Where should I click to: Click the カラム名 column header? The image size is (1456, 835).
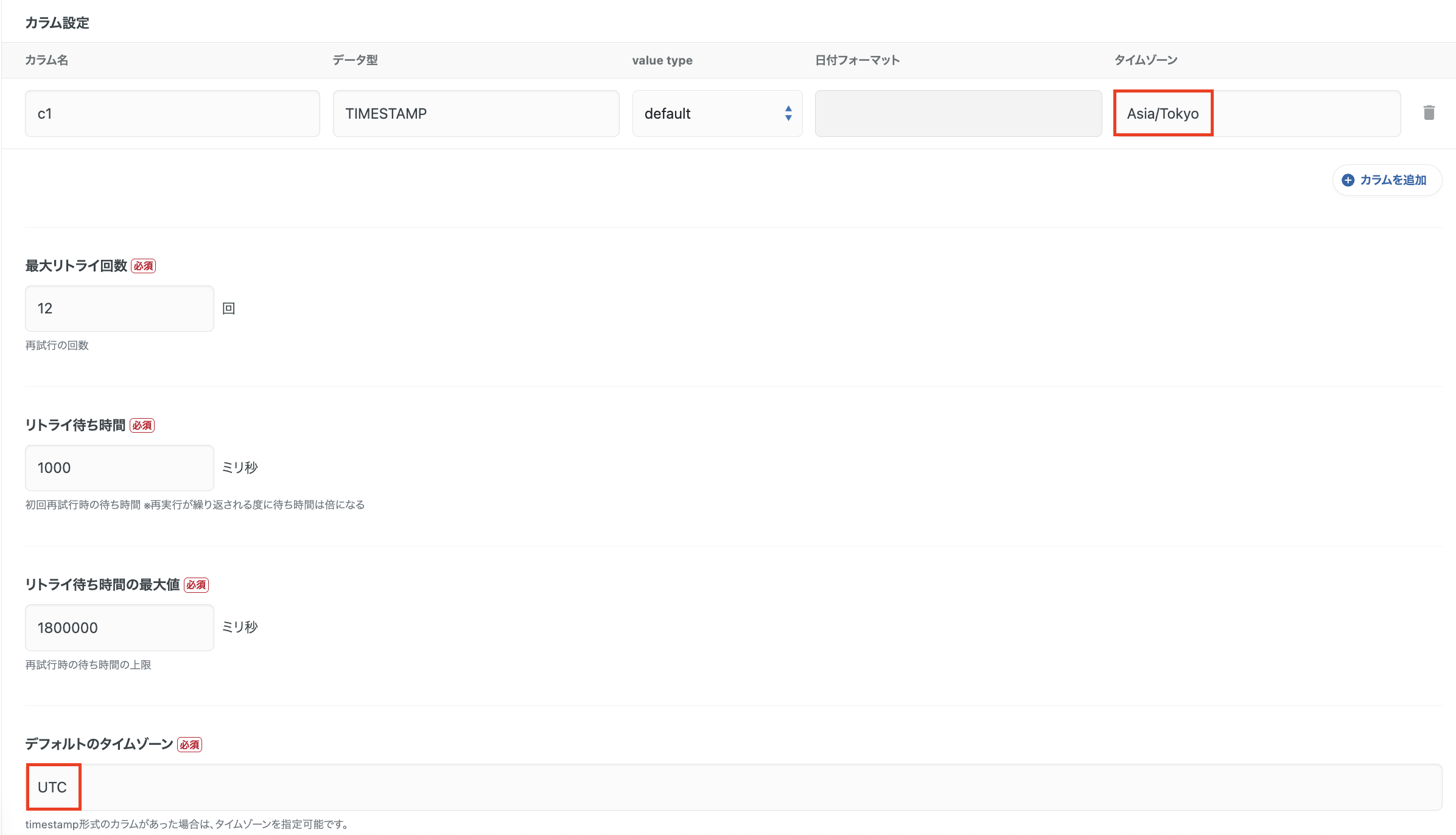pyautogui.click(x=46, y=60)
